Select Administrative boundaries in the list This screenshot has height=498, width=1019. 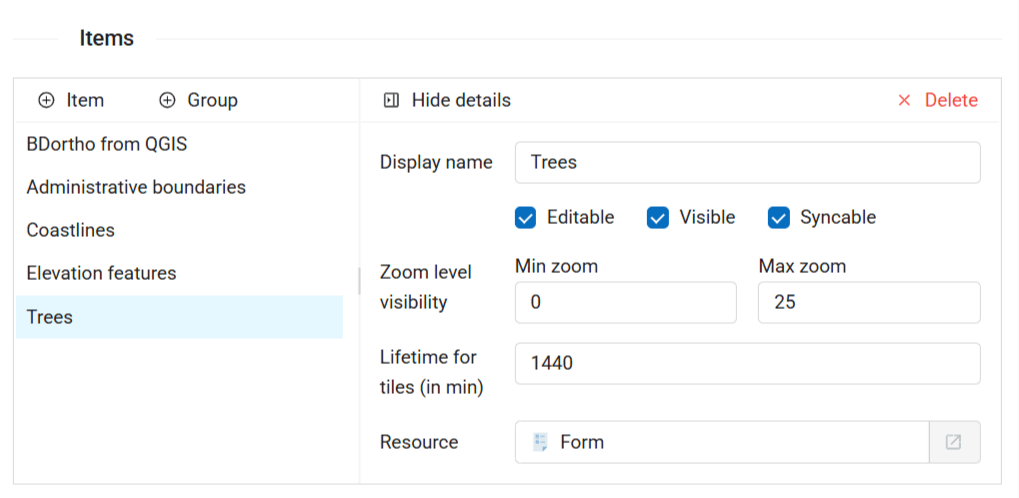coord(136,187)
